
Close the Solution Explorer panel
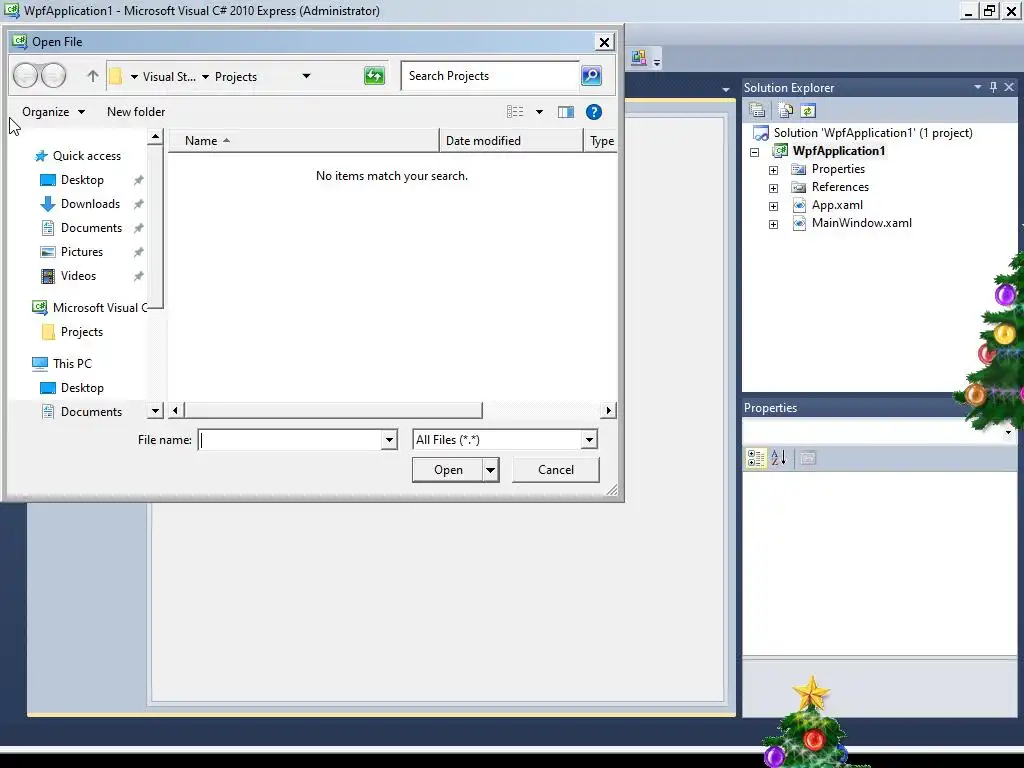coord(1009,87)
